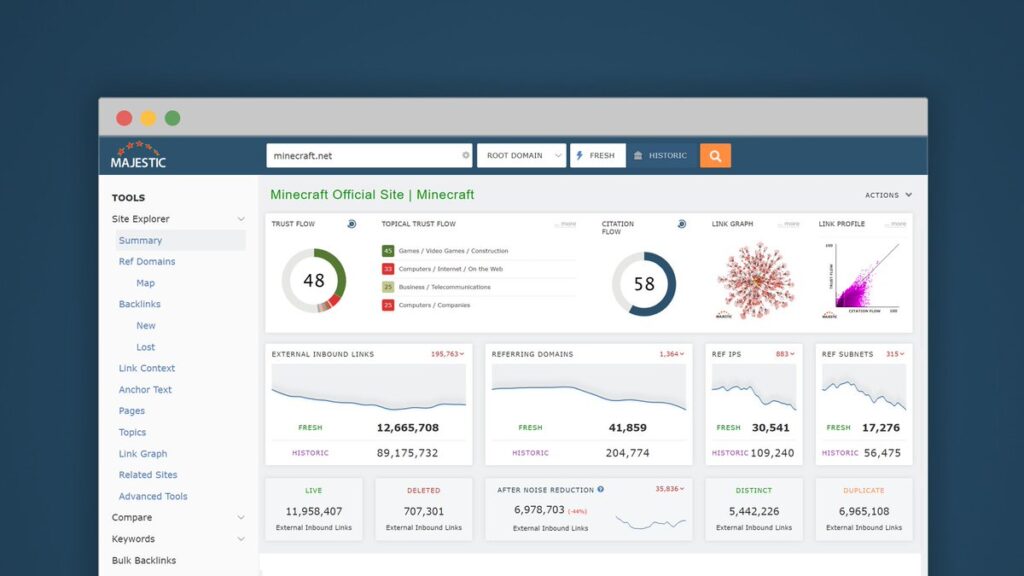Viewport: 1024px width, 576px height.
Task: Open the Link Profile scatter chart
Action: (863, 280)
